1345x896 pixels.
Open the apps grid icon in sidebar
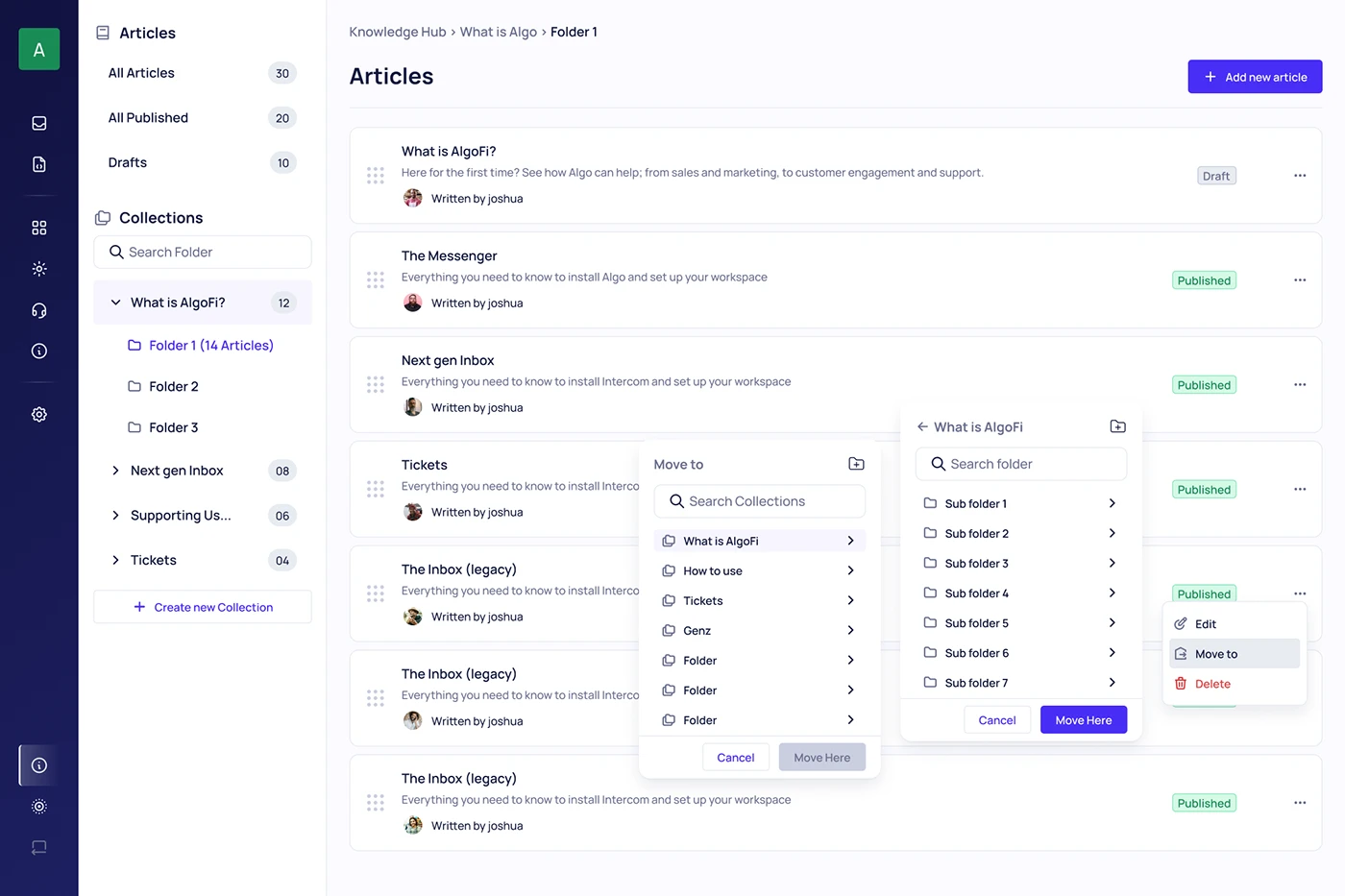39,228
